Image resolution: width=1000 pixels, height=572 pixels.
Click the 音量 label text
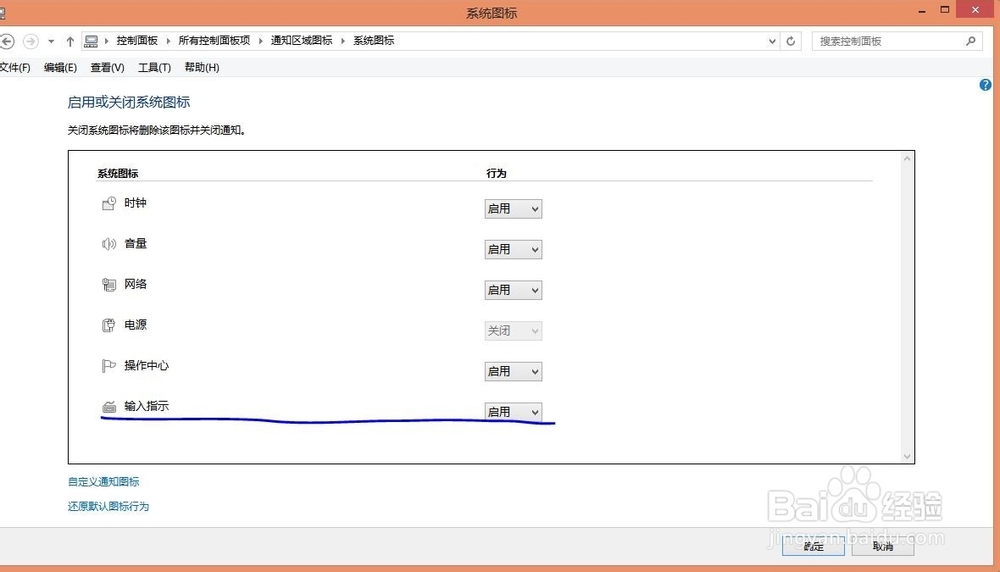pos(135,244)
